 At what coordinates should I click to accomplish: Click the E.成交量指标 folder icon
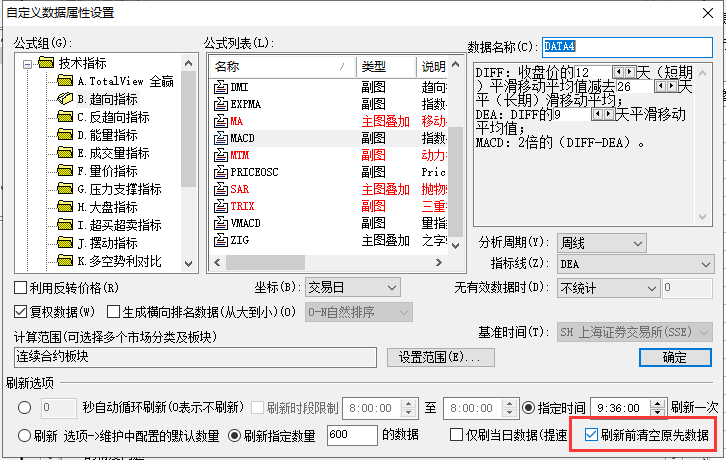tap(65, 153)
